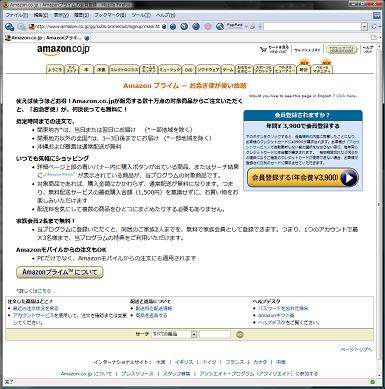Open the ブックマーク(B) menu
The width and height of the screenshot is (385, 389).
point(110,15)
